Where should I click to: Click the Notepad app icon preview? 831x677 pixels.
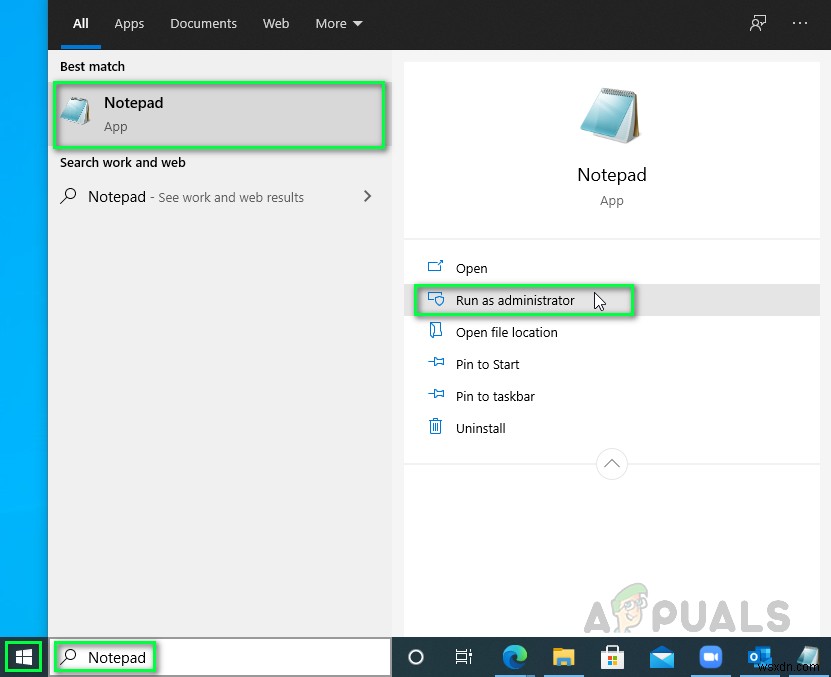612,113
